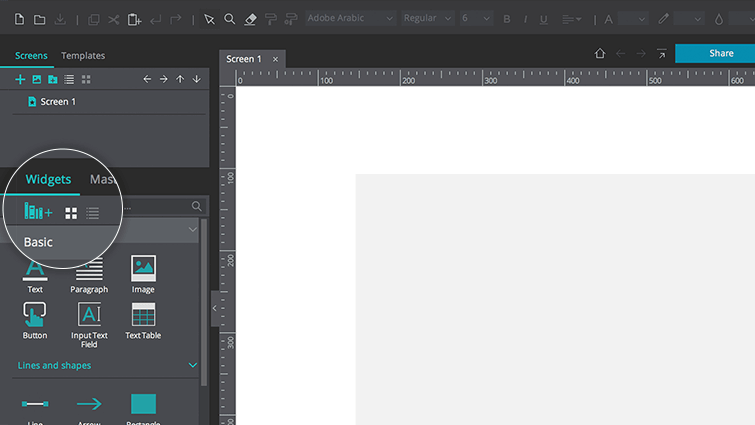The width and height of the screenshot is (755, 425).
Task: Toggle Bold text formatting
Action: [x=507, y=19]
